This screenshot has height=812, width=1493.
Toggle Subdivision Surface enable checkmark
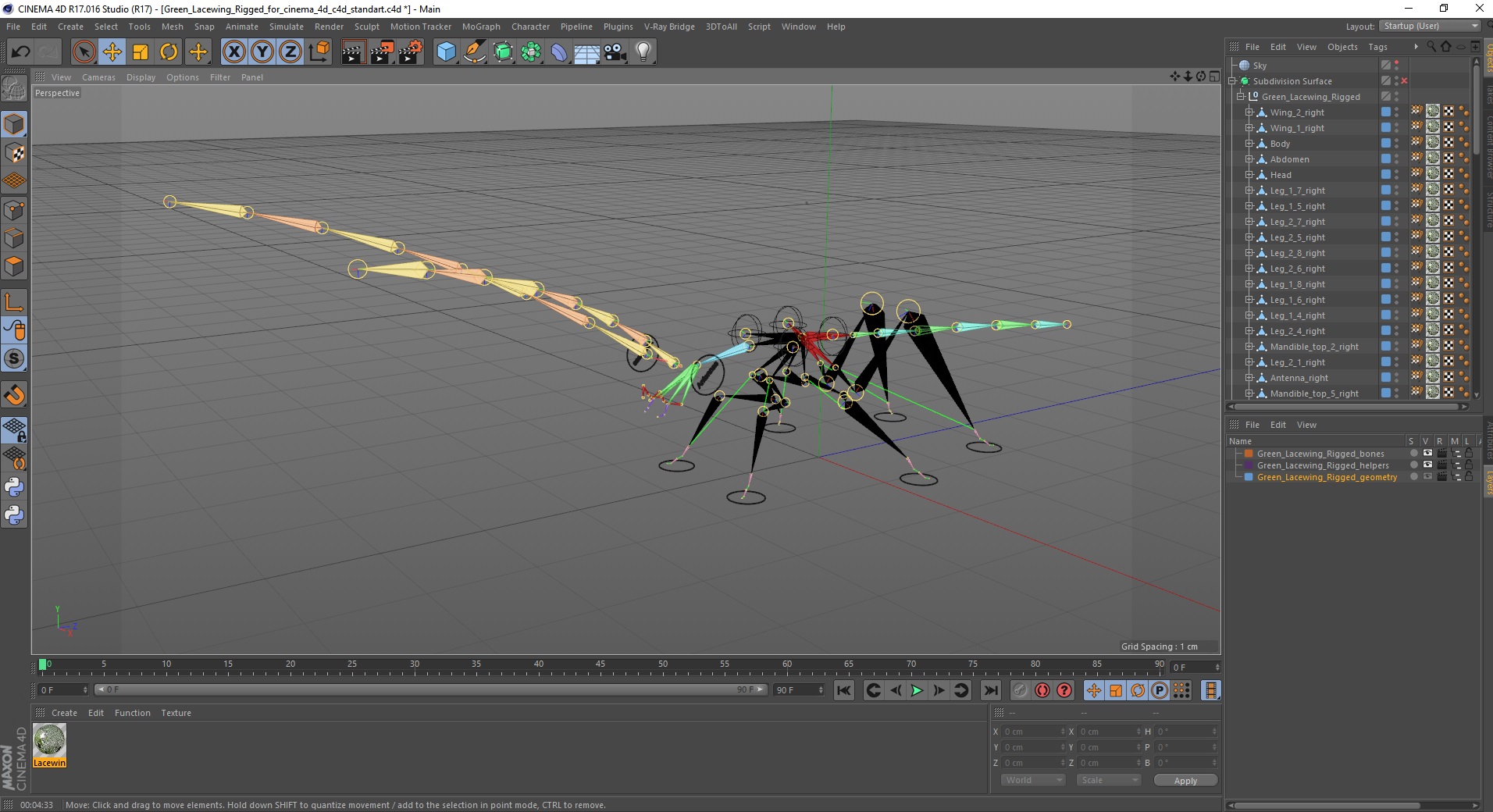(x=1404, y=81)
